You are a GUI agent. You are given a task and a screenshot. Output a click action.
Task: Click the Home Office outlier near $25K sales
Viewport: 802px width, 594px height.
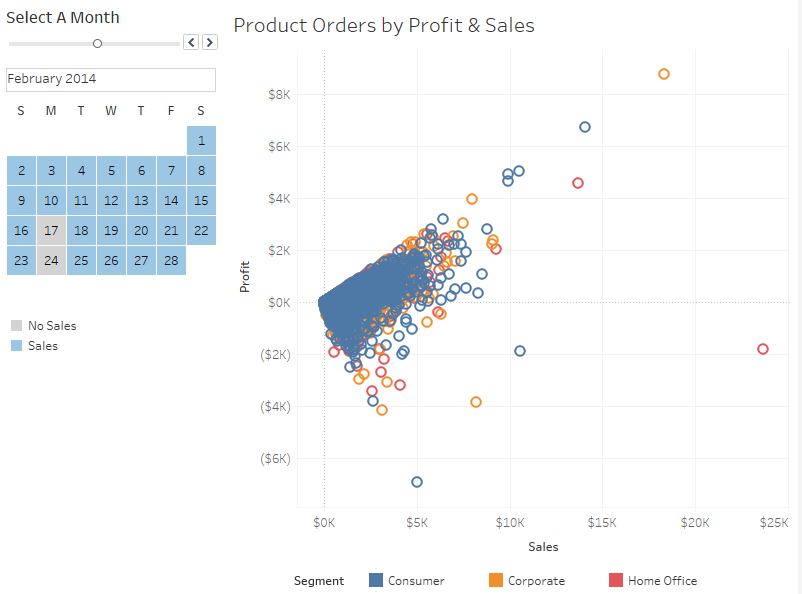click(763, 349)
